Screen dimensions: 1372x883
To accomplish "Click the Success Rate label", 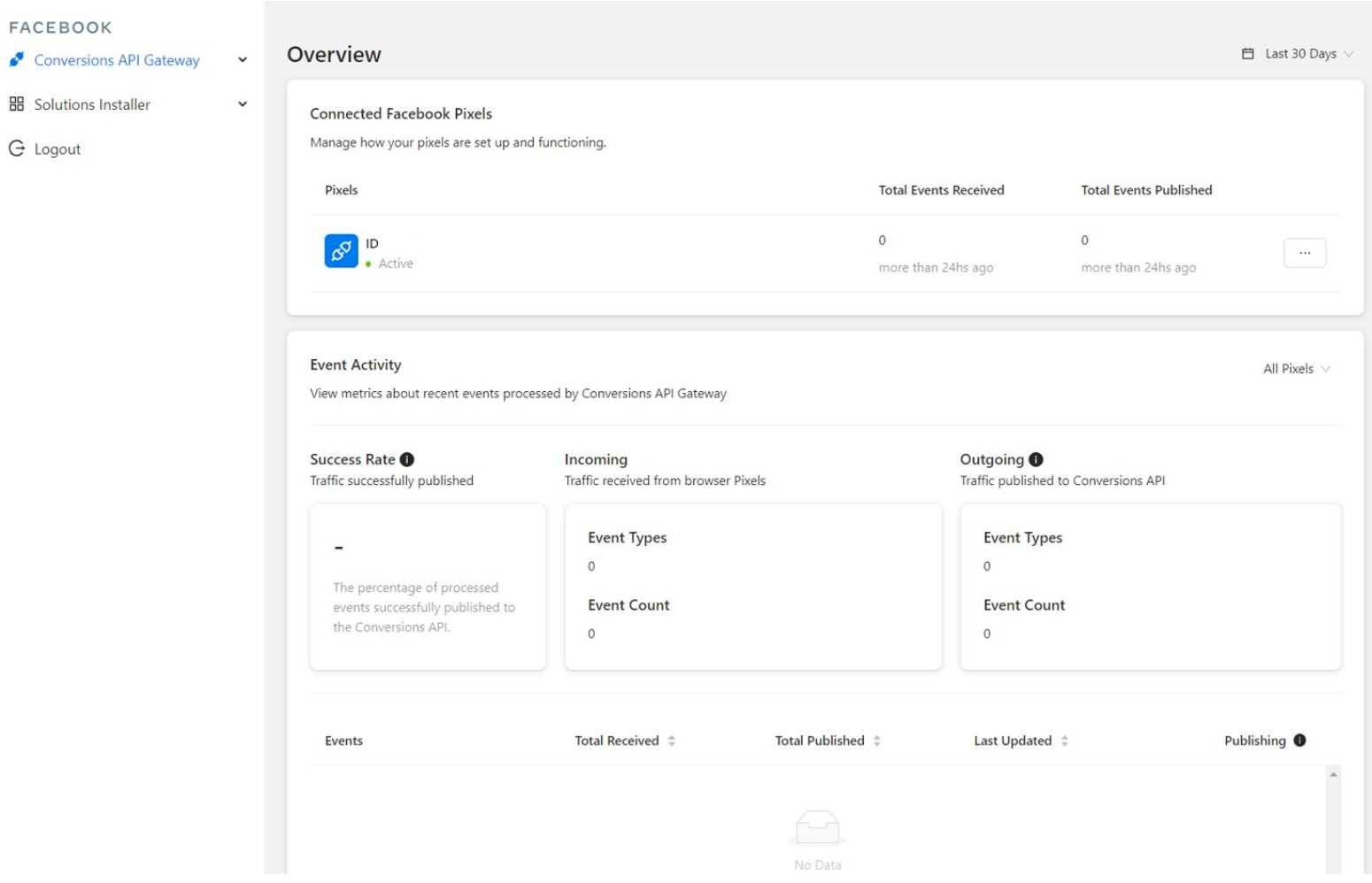I will pos(352,459).
